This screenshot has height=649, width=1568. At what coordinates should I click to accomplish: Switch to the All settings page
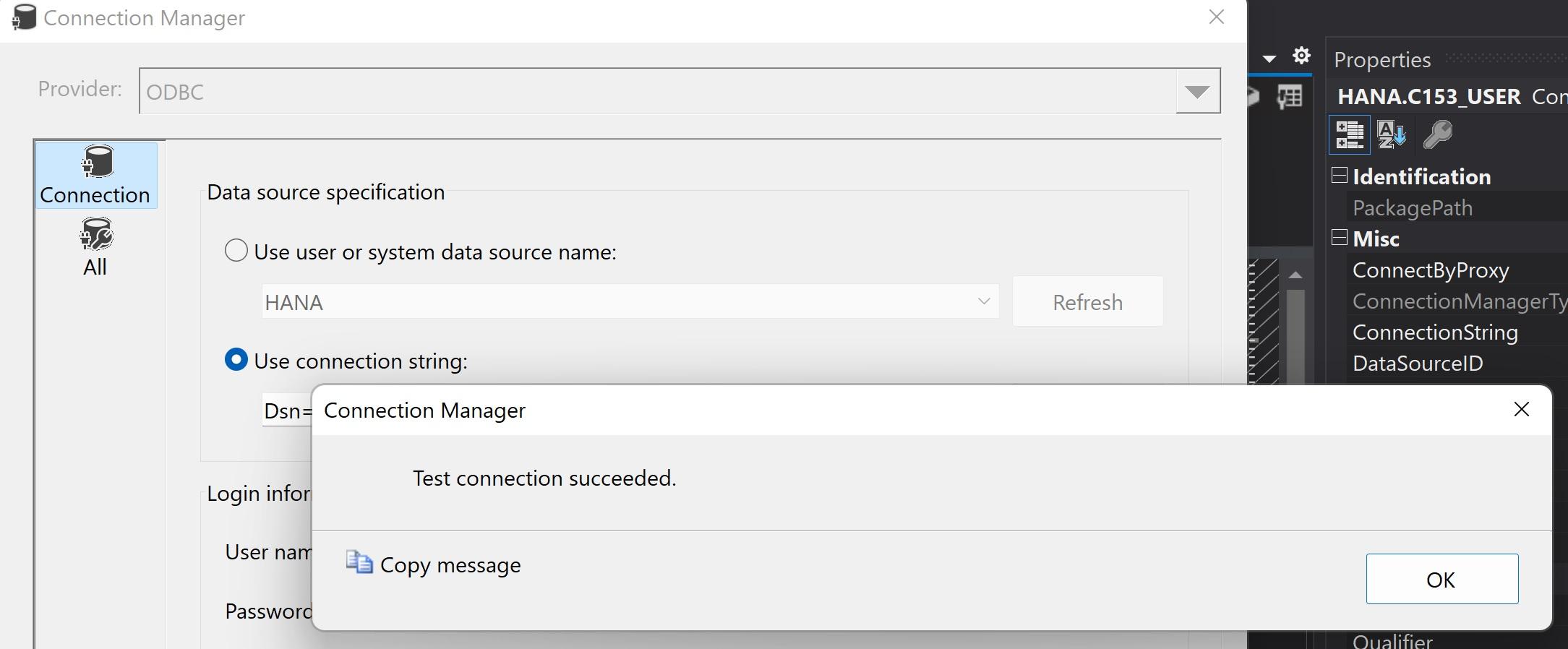pos(95,247)
